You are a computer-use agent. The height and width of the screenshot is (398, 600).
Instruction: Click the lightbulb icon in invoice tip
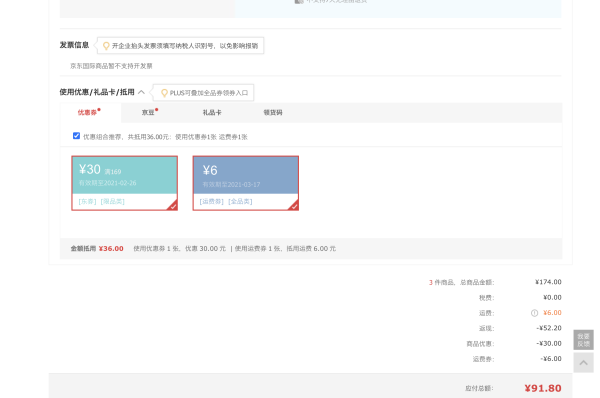[x=106, y=46]
